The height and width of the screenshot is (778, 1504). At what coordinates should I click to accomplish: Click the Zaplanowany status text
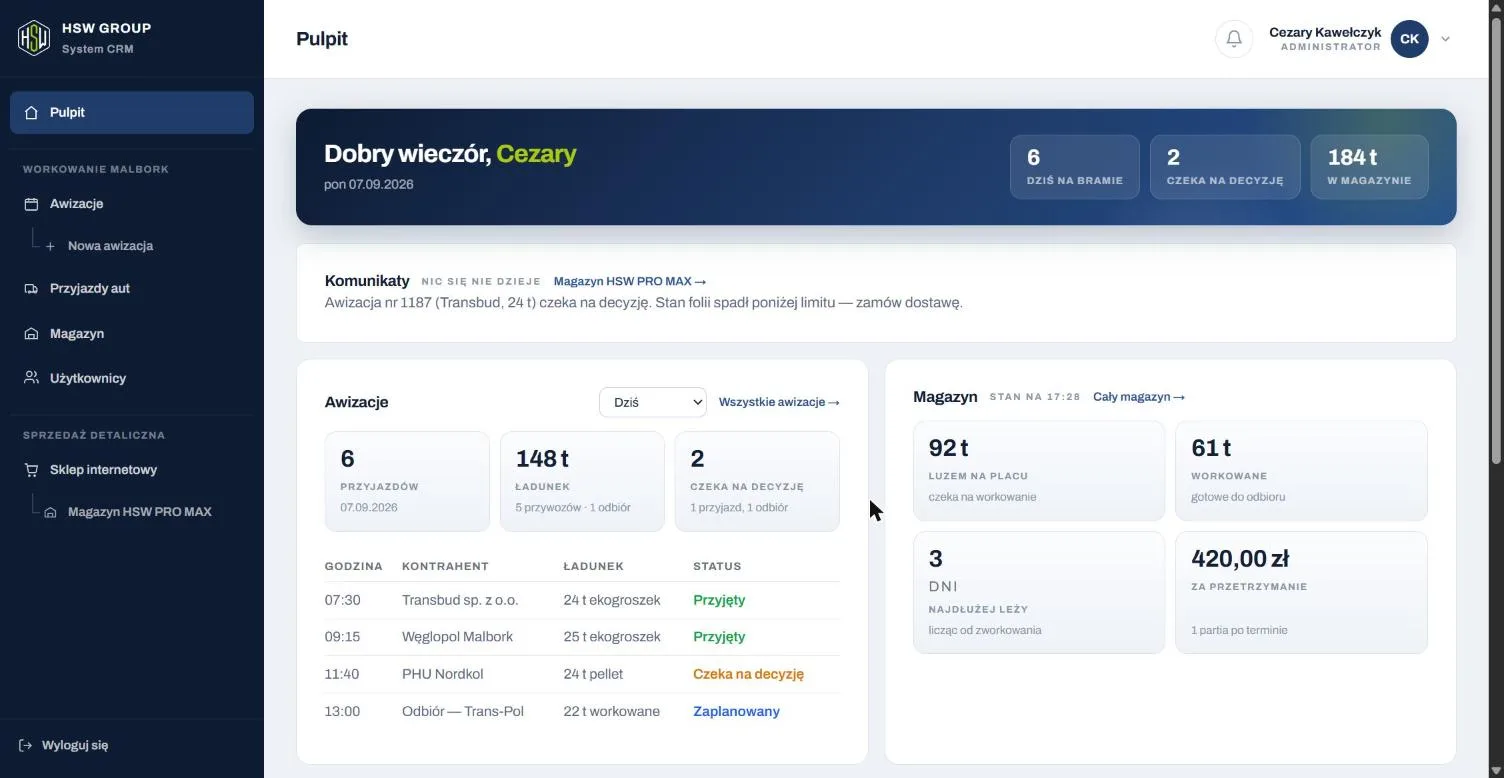736,712
